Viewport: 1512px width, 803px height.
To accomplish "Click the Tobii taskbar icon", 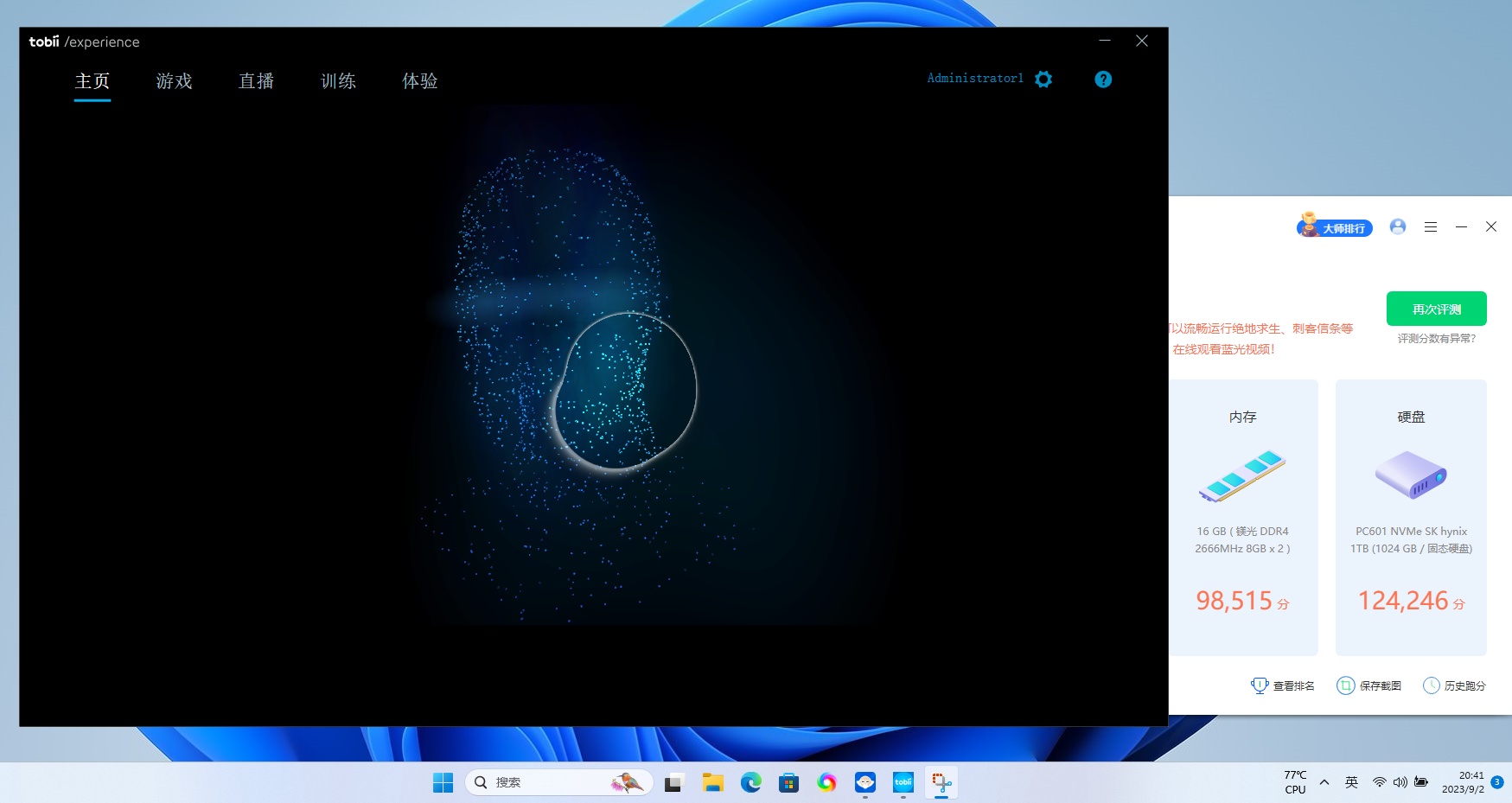I will (x=903, y=782).
